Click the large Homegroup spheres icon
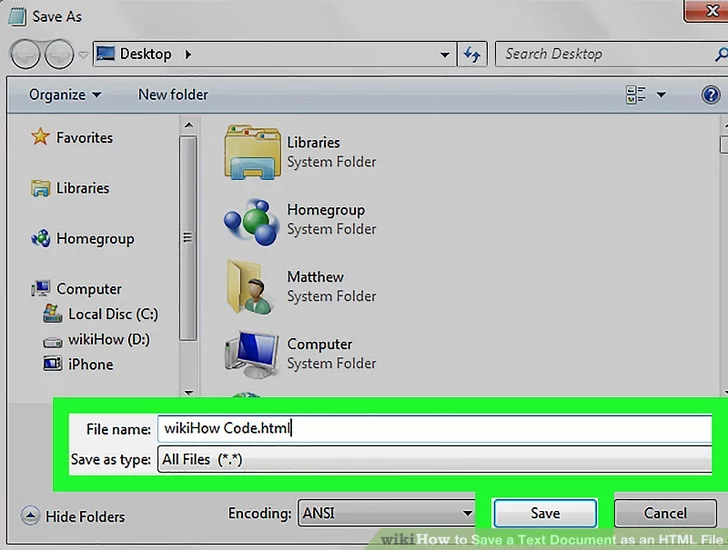728x550 pixels. 251,222
